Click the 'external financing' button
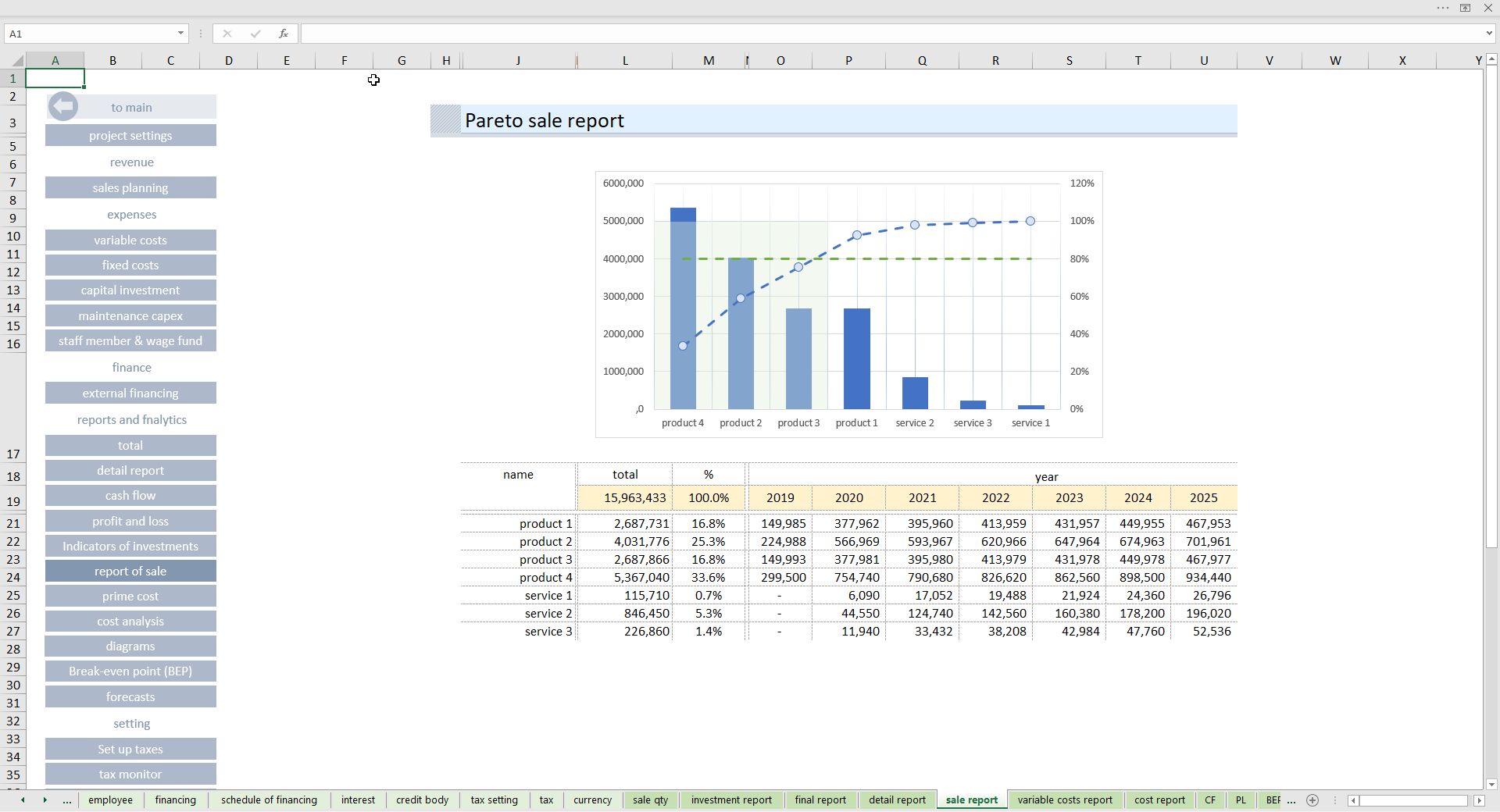The image size is (1500, 812). (x=130, y=393)
